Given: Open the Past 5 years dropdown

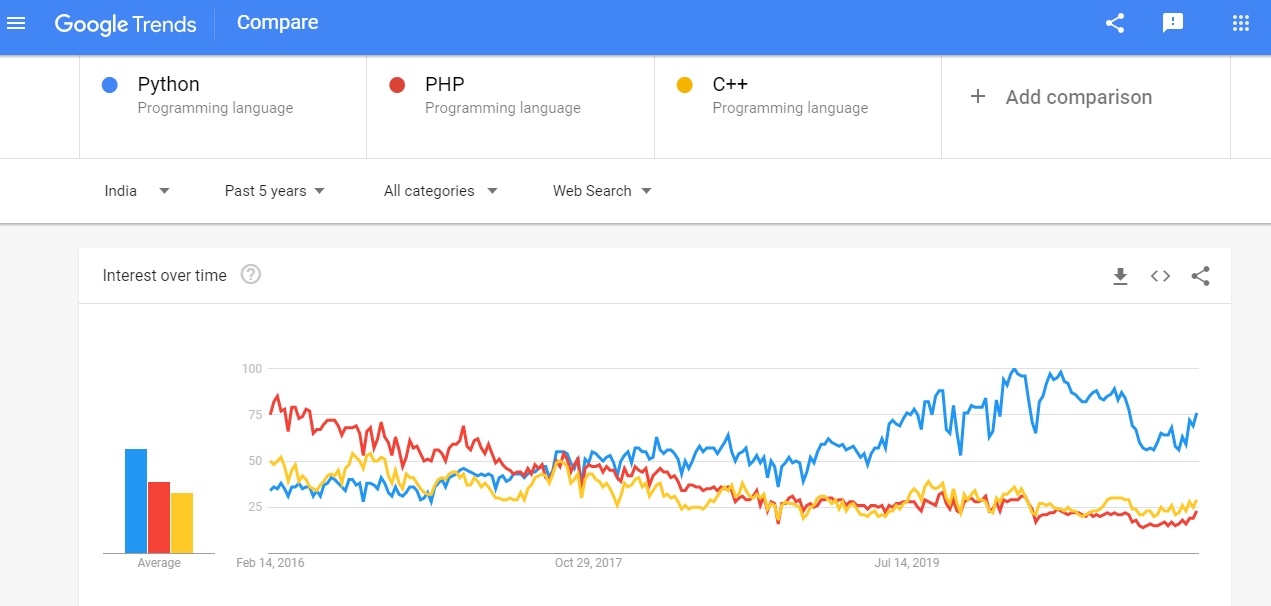Looking at the screenshot, I should pyautogui.click(x=275, y=191).
